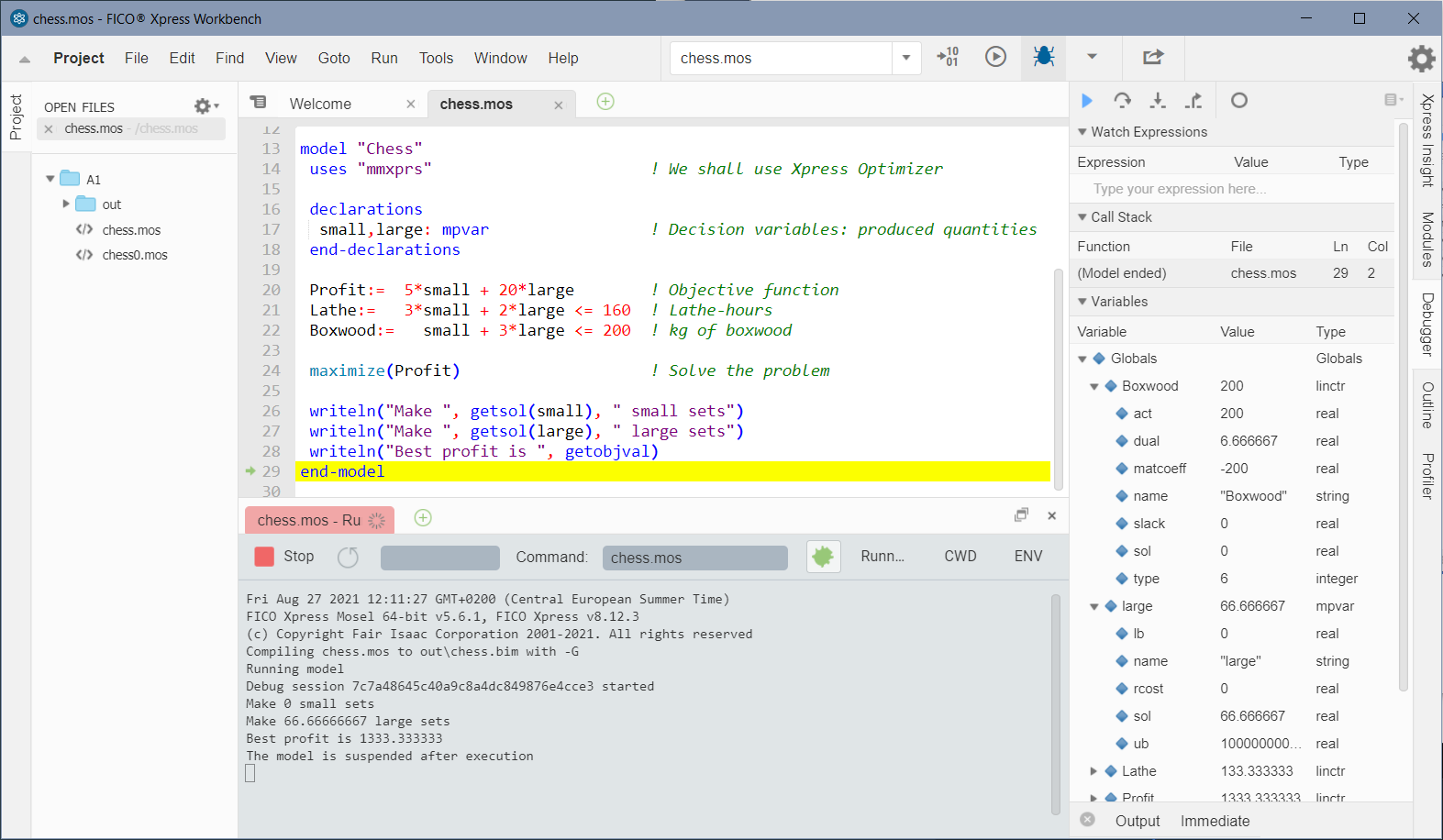This screenshot has height=840, width=1443.
Task: Open the Edit menu
Action: [x=182, y=58]
